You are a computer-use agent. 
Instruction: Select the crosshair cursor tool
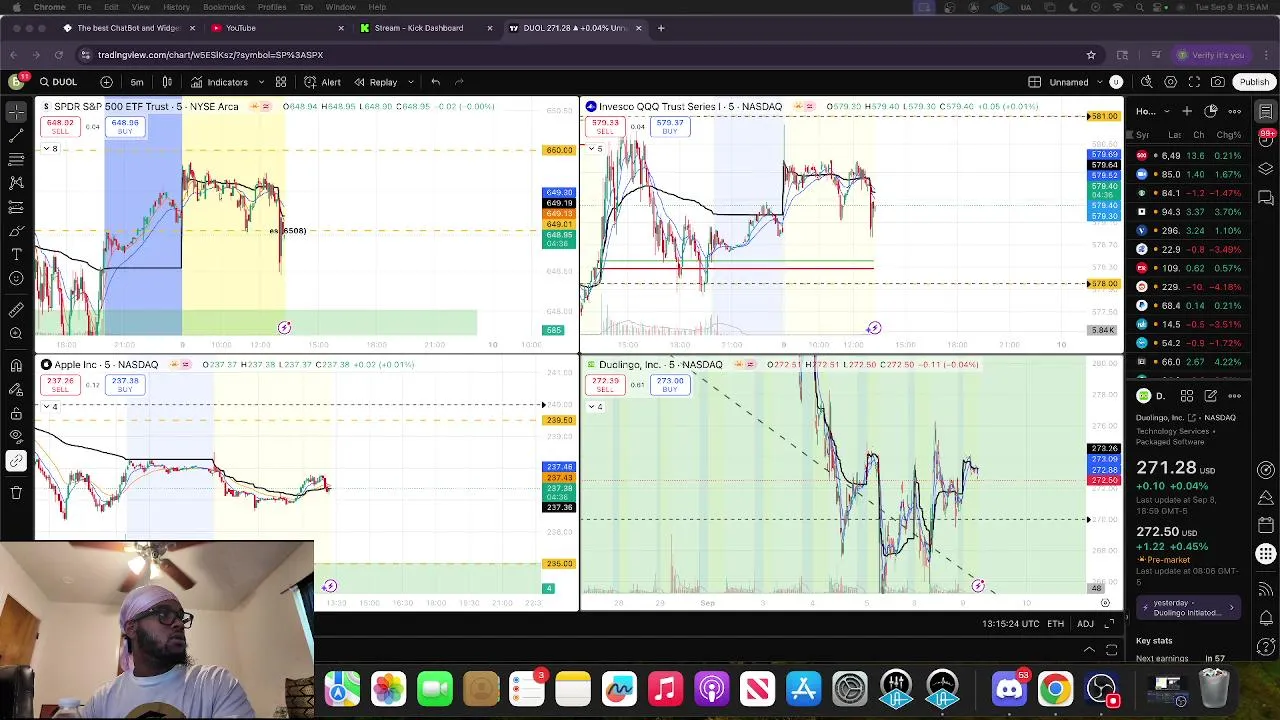16,110
